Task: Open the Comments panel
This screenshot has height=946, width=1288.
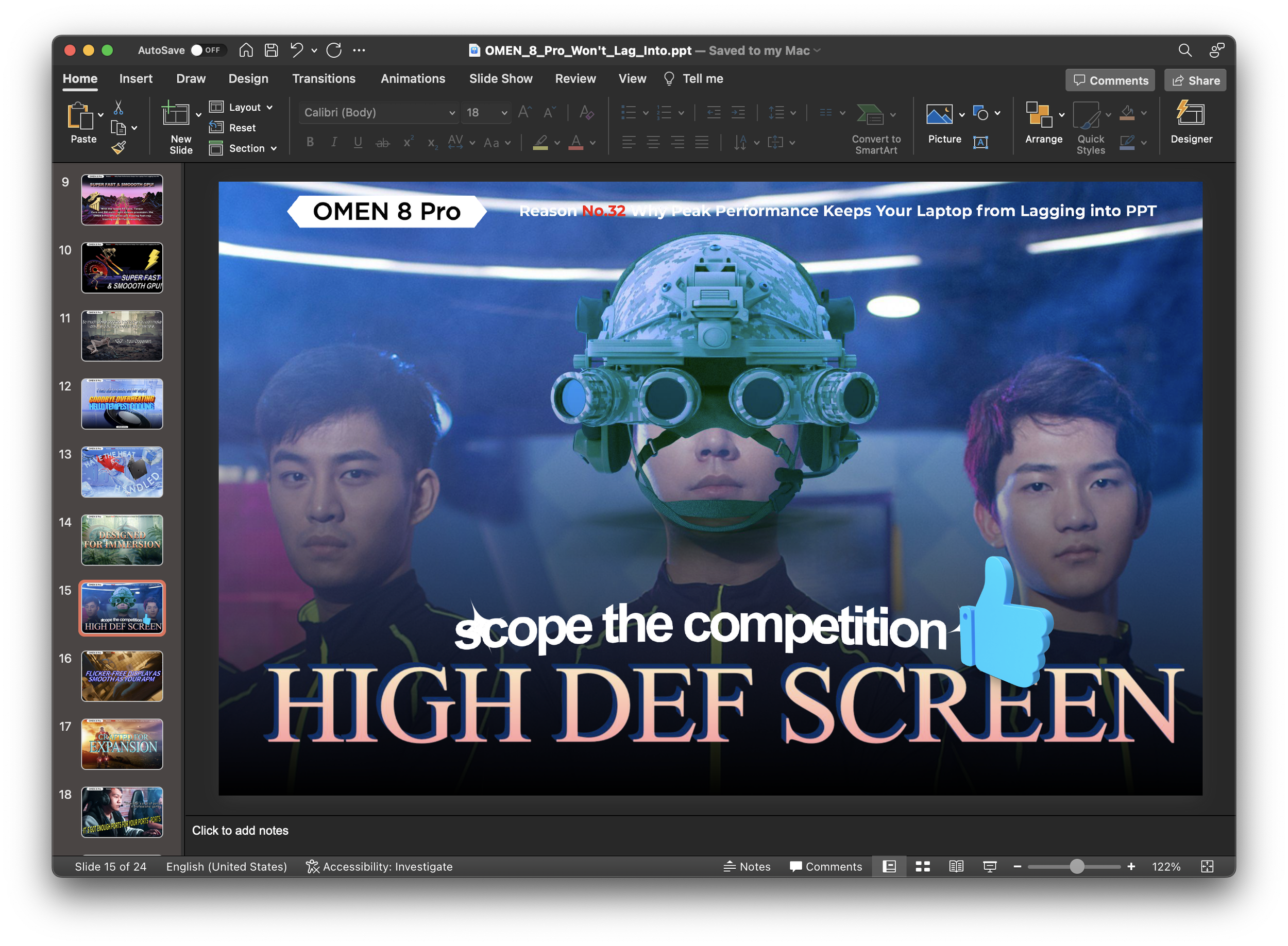Action: tap(1109, 80)
